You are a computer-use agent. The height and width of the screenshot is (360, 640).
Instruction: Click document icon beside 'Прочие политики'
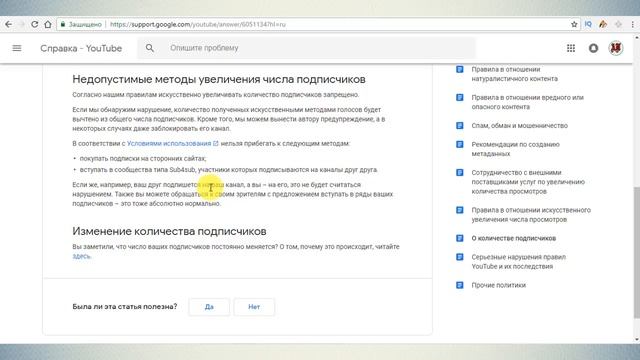pyautogui.click(x=460, y=285)
